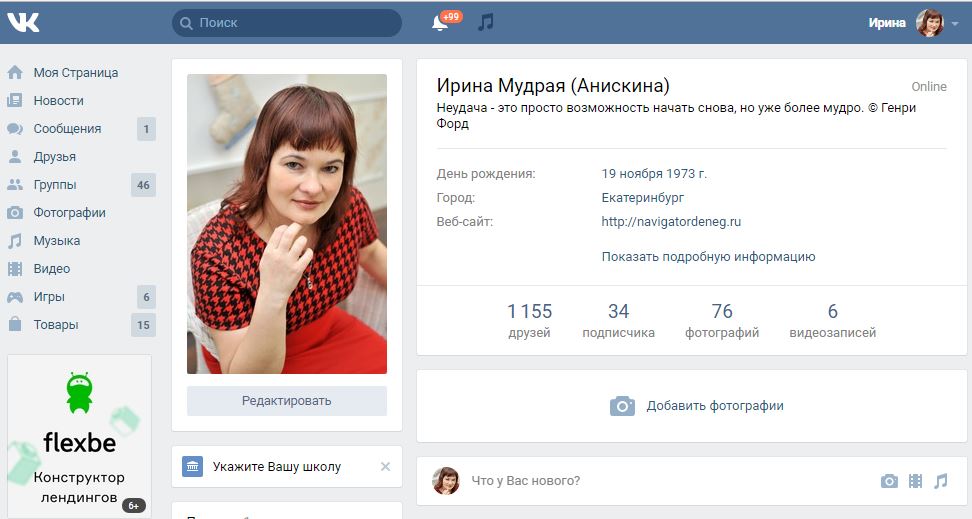This screenshot has height=519, width=972.
Task: Click the people icon beside Группы
Action: (x=15, y=185)
